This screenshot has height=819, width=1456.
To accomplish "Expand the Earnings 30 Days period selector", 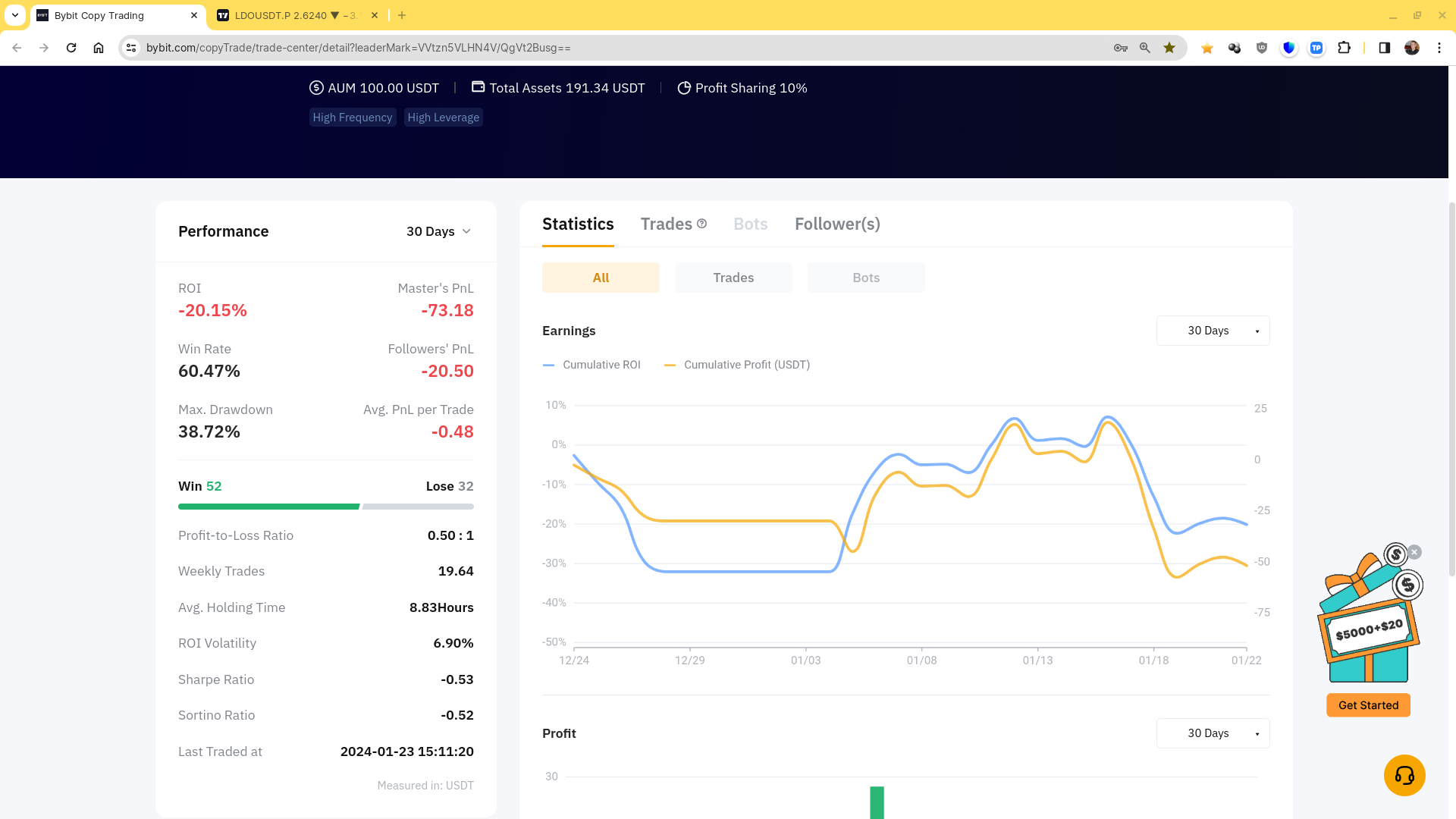I will pos(1213,331).
